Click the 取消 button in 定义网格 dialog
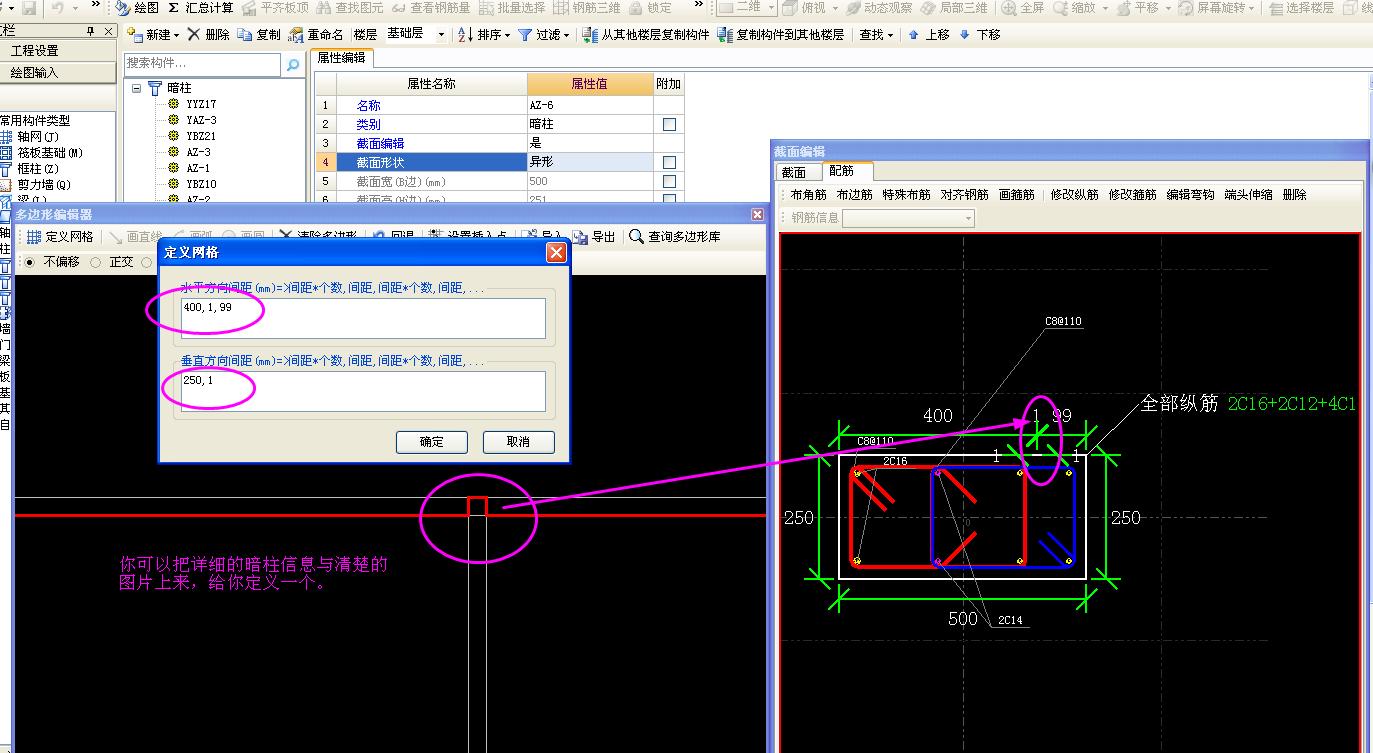Image resolution: width=1373 pixels, height=753 pixels. point(518,441)
